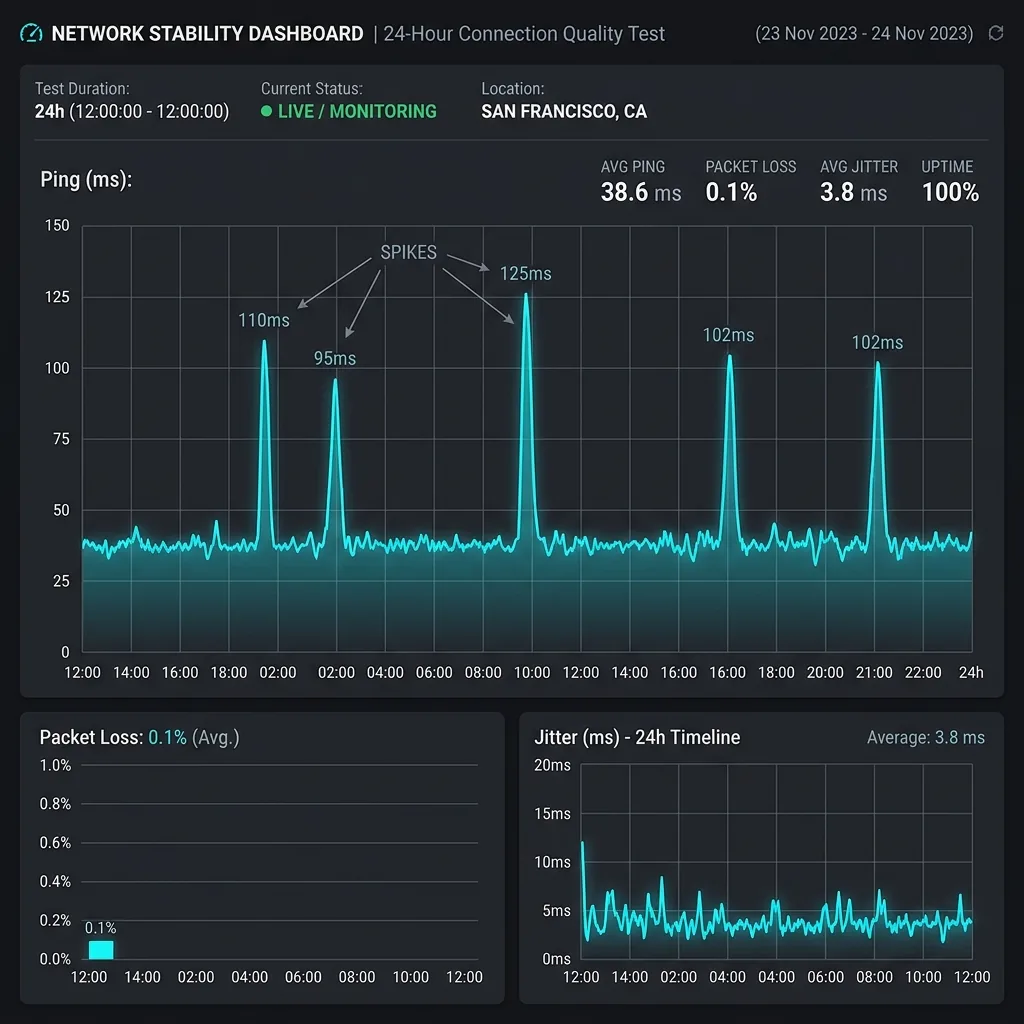This screenshot has height=1024, width=1024.
Task: Click the UPTIME value 100%
Action: click(x=950, y=192)
